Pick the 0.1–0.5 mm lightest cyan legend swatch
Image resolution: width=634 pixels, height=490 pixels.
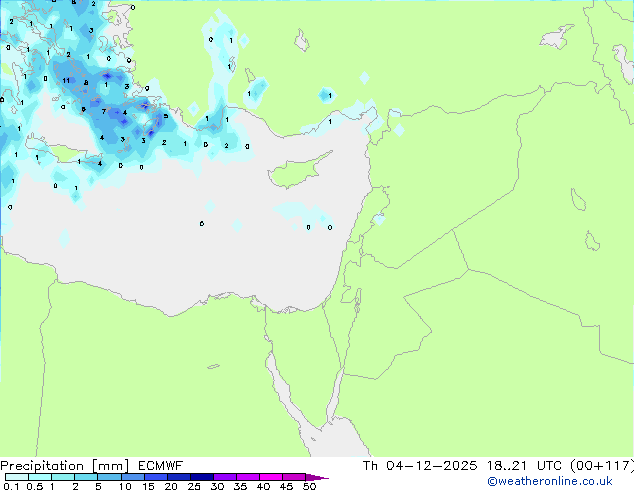(17, 477)
